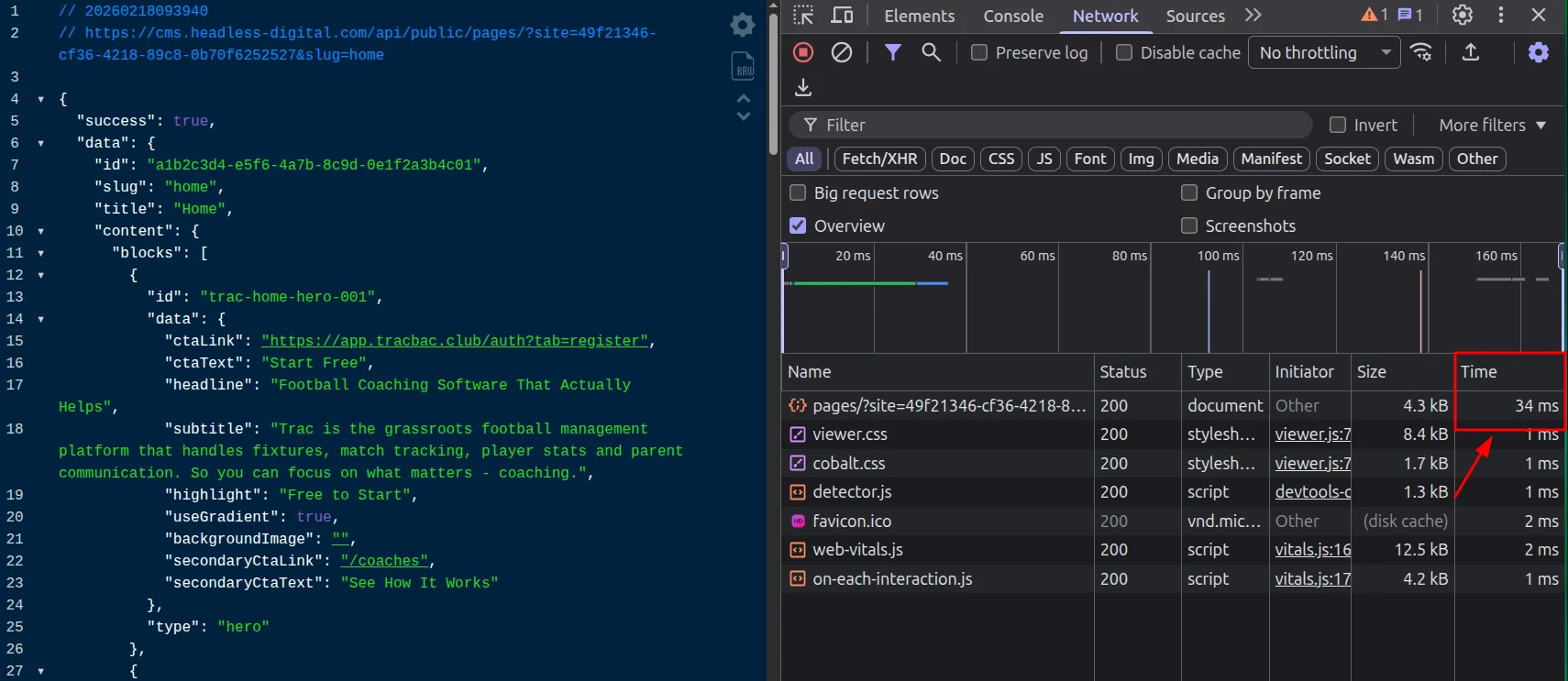Image resolution: width=1568 pixels, height=681 pixels.
Task: Open the Sources tab
Action: (x=1194, y=16)
